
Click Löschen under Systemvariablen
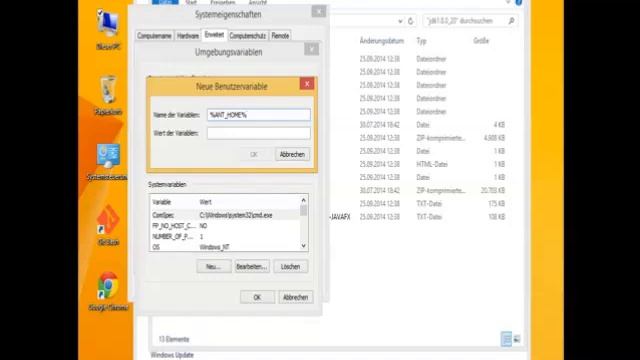pyautogui.click(x=291, y=267)
